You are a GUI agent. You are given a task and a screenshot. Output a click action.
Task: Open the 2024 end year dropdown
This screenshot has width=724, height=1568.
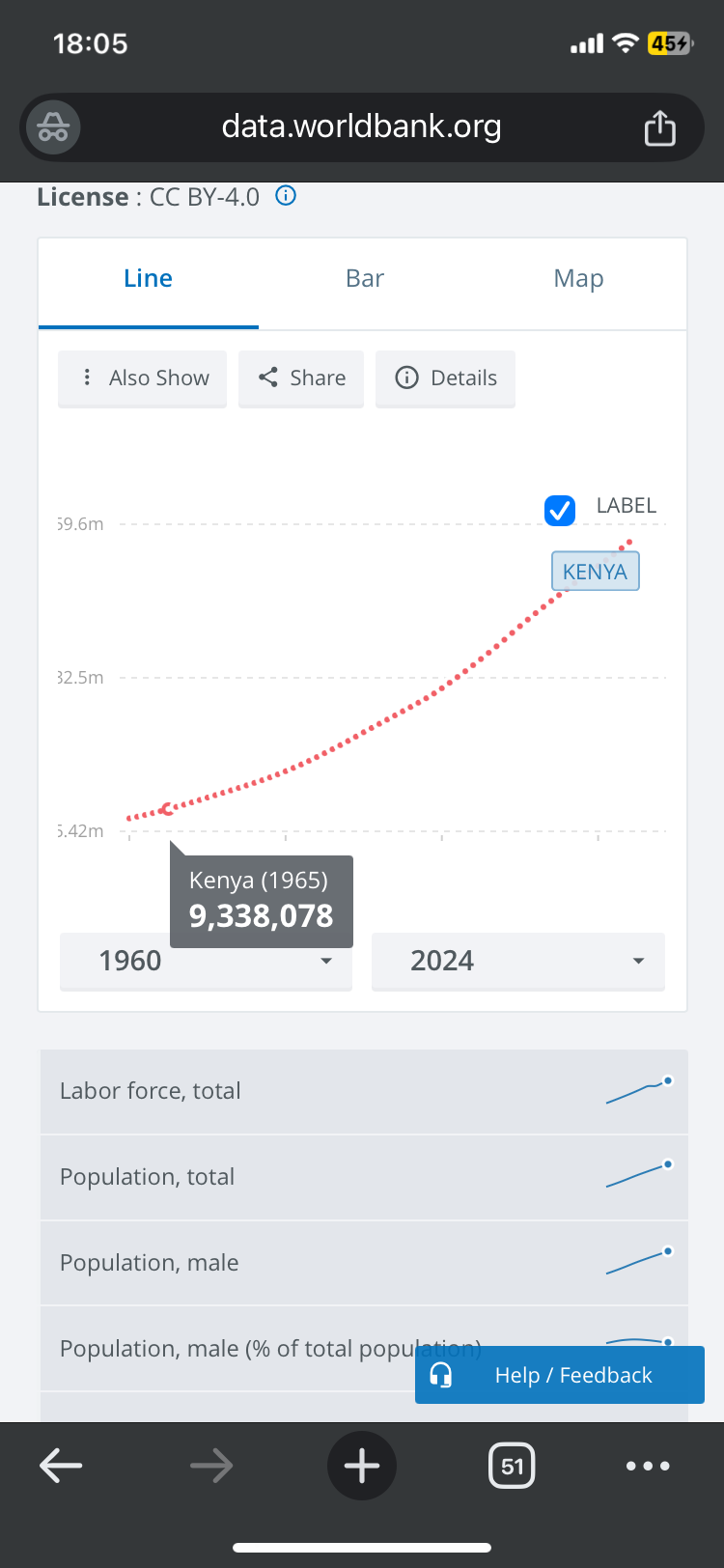[x=518, y=961]
